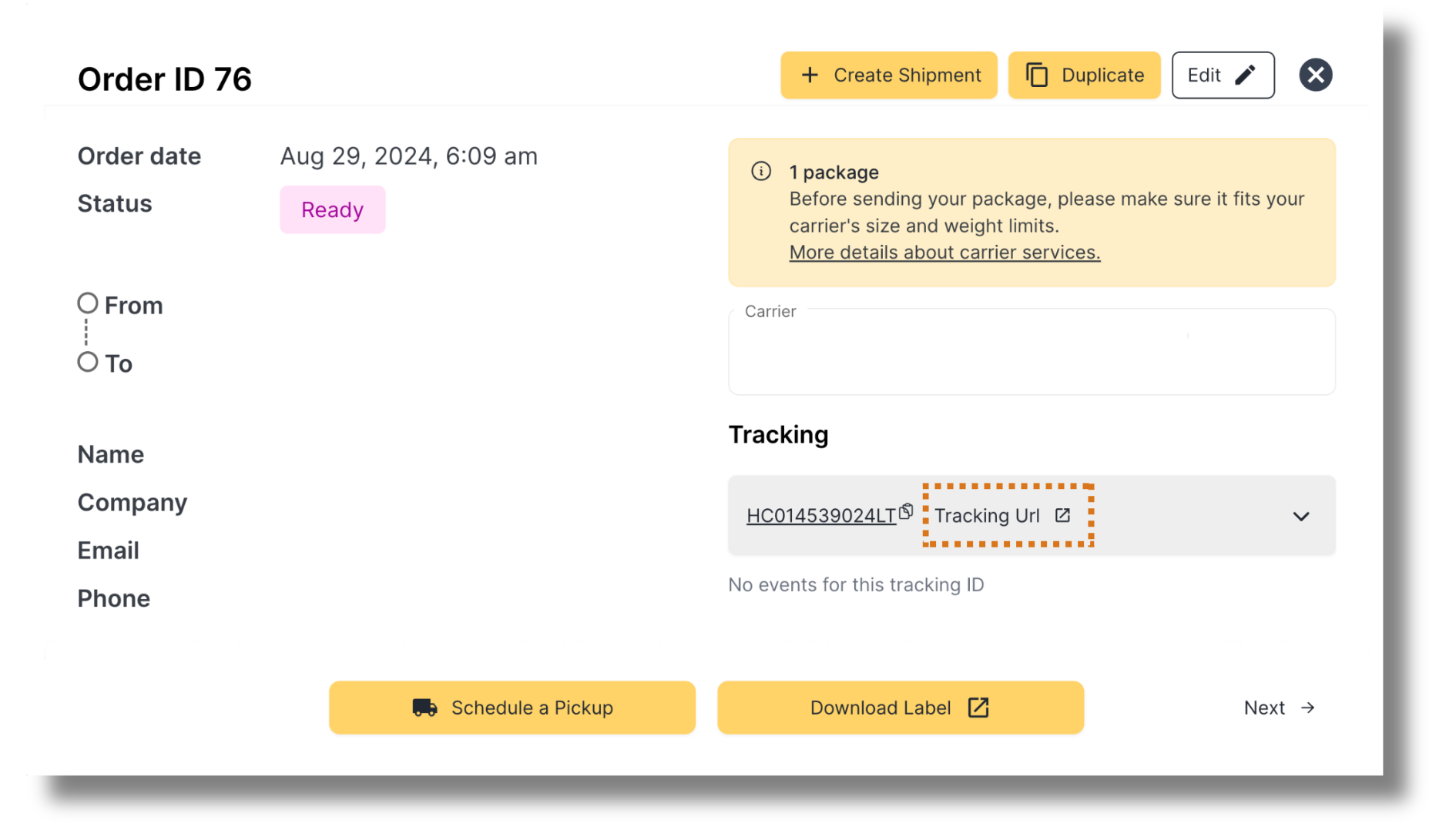The width and height of the screenshot is (1456, 830).
Task: Click the tracking number HC014539024LT link
Action: 820,516
